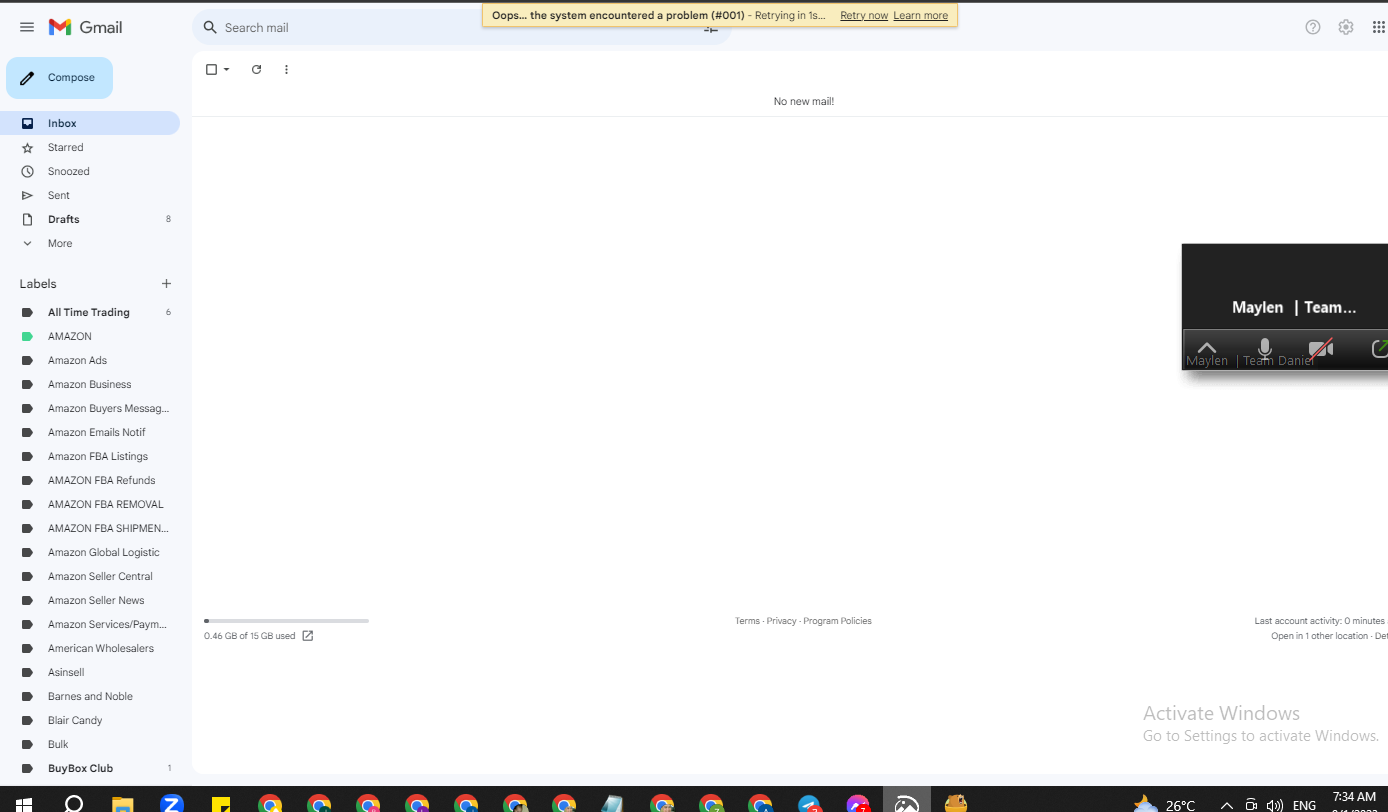Click ENG language indicator in tray
This screenshot has height=812, width=1388.
coord(1304,805)
